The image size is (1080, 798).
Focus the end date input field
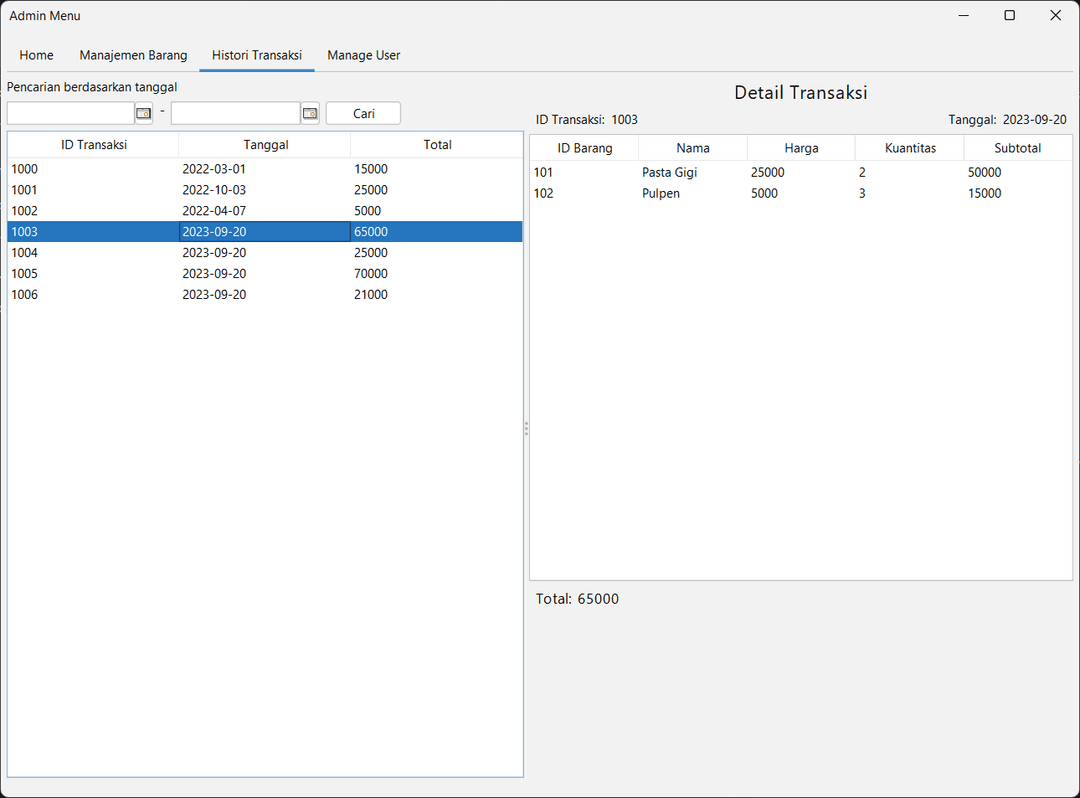click(x=235, y=113)
